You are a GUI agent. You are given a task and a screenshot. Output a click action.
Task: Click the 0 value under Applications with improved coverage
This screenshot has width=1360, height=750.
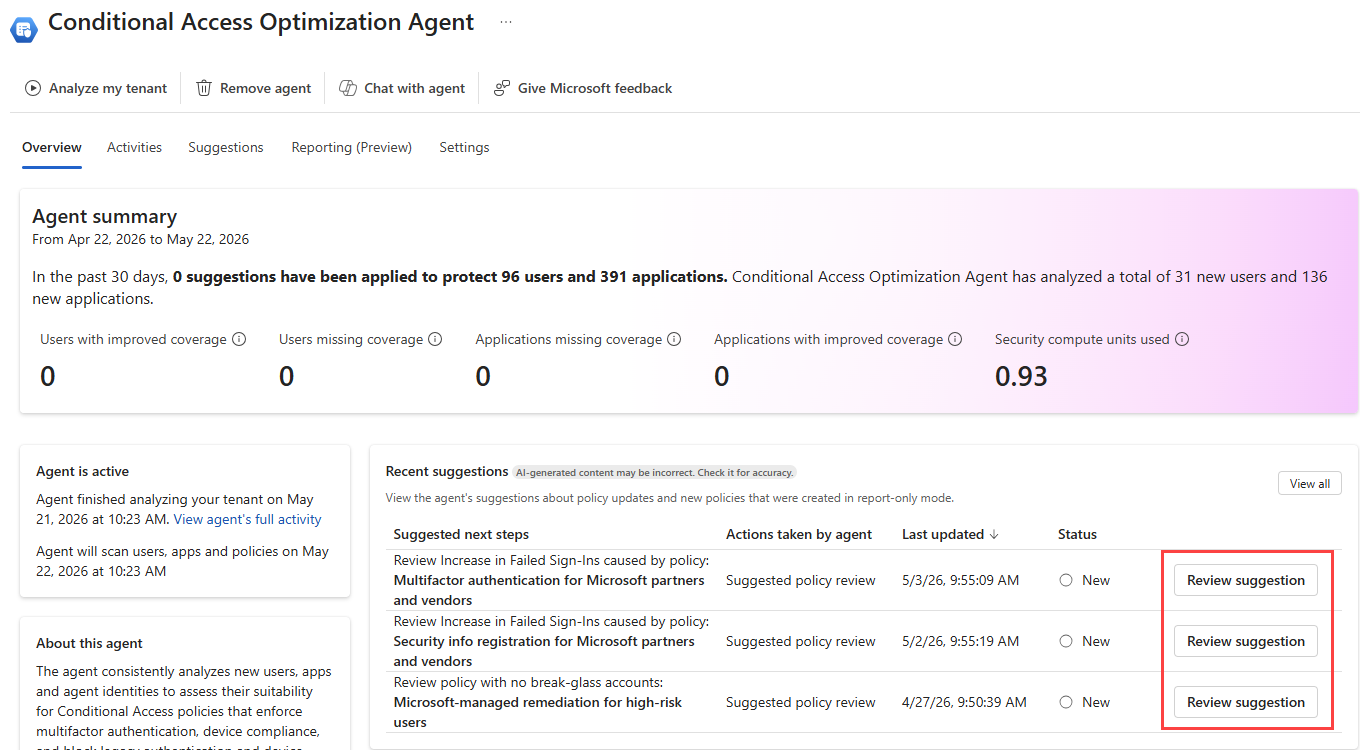pyautogui.click(x=722, y=377)
